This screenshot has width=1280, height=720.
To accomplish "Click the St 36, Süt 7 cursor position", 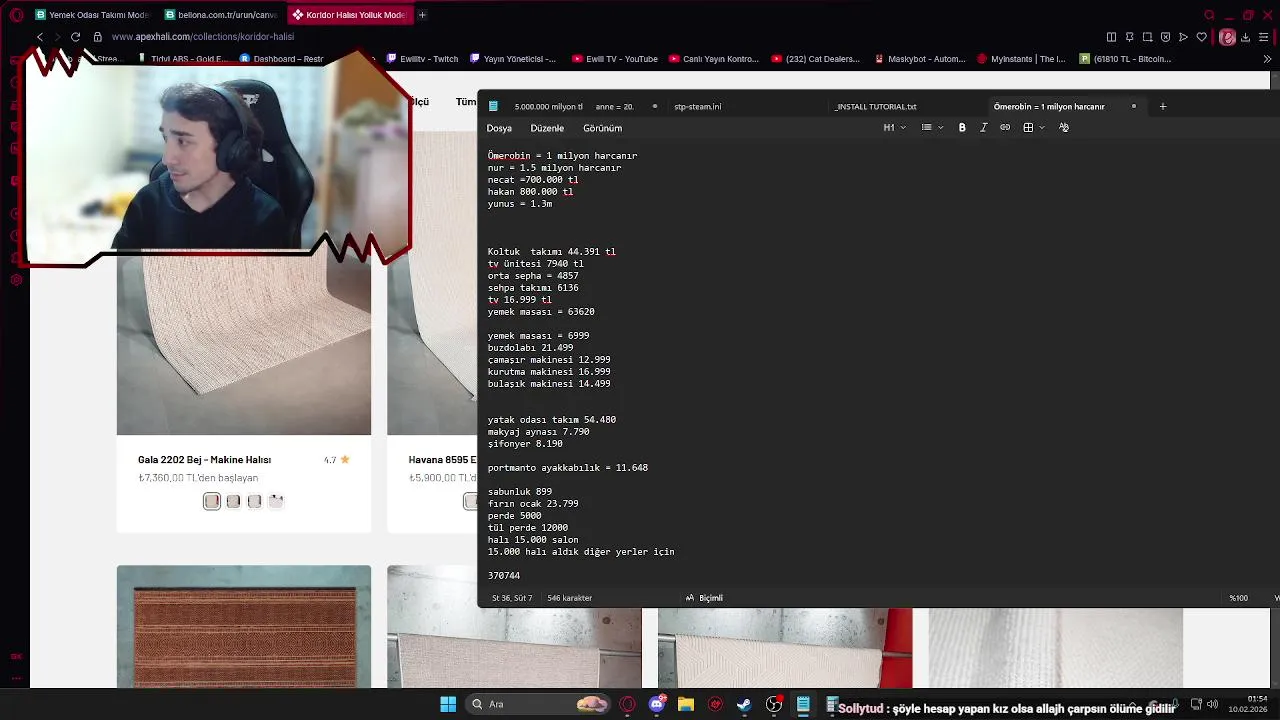I will click(x=510, y=598).
